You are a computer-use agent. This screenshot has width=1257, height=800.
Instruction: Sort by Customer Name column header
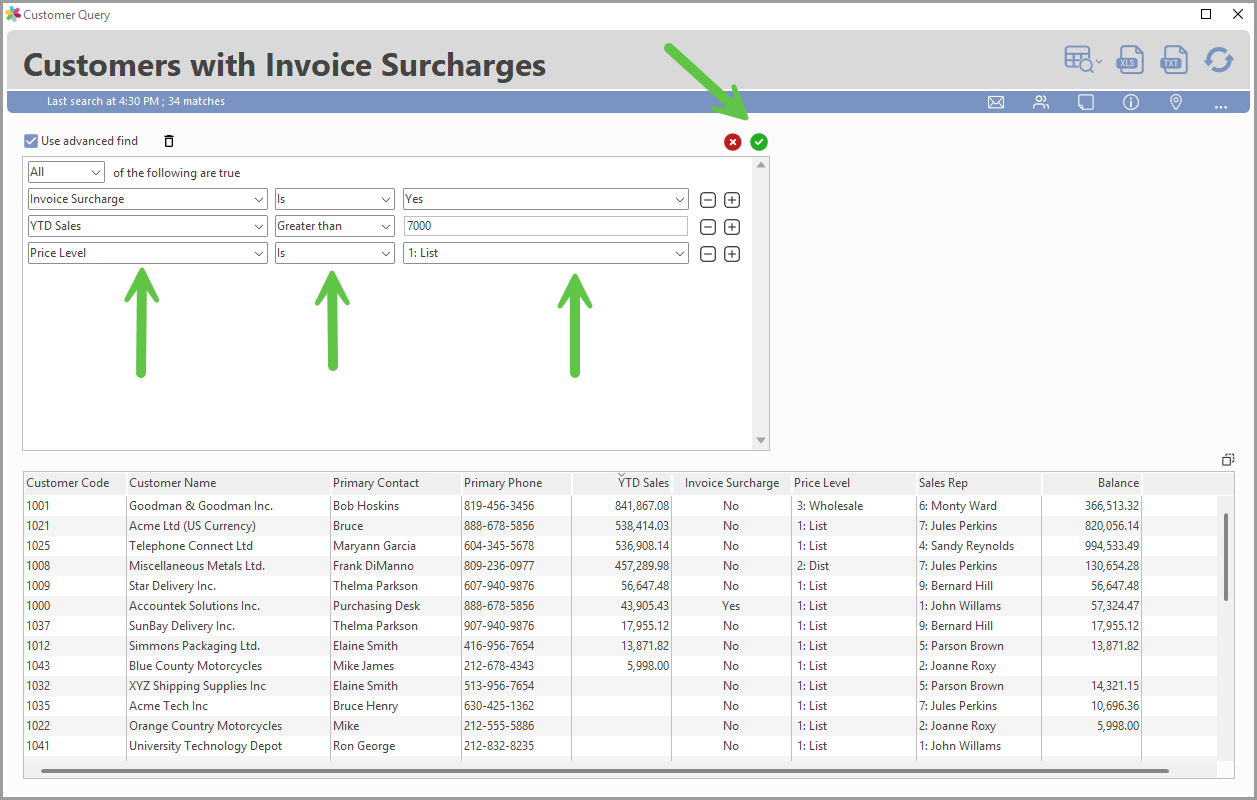(x=228, y=483)
